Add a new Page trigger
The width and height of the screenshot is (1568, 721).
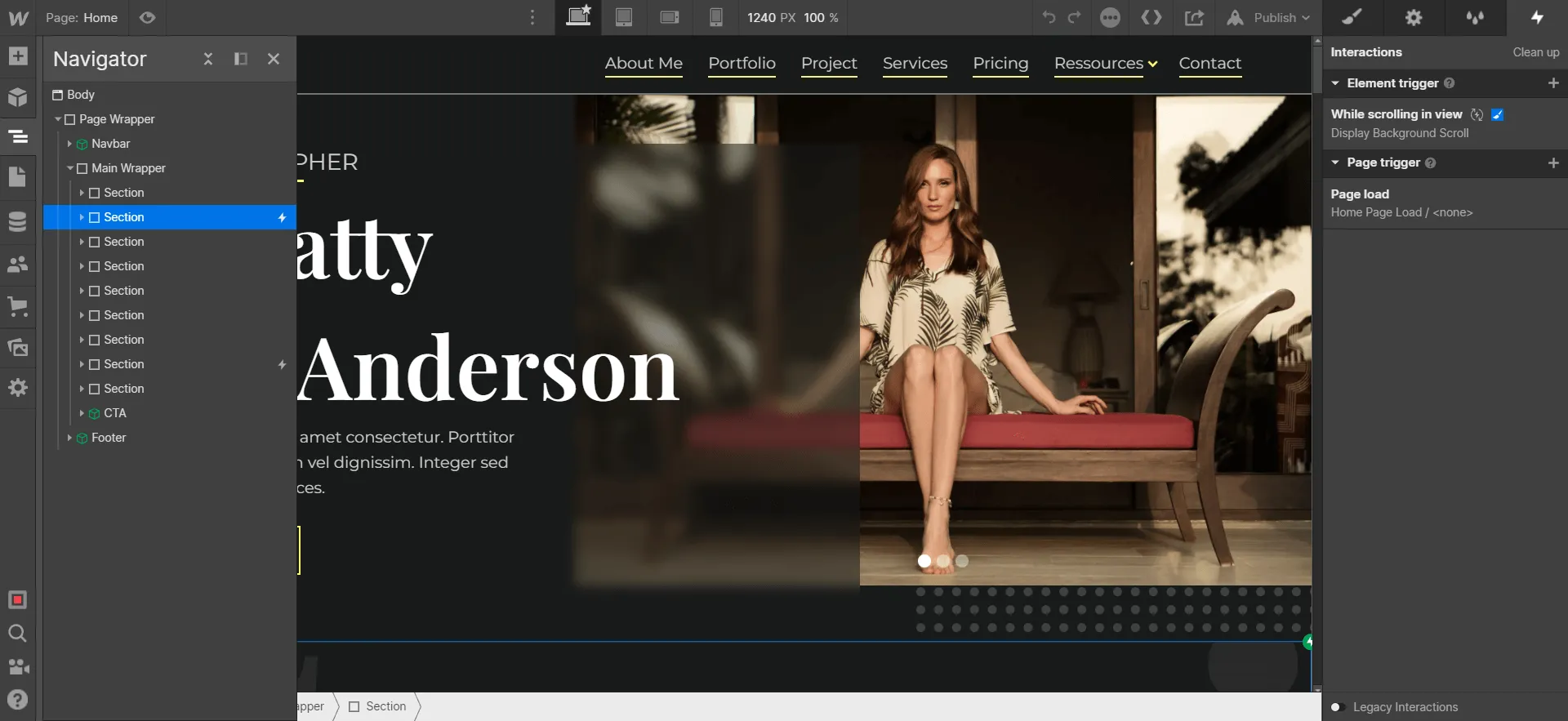(1553, 162)
